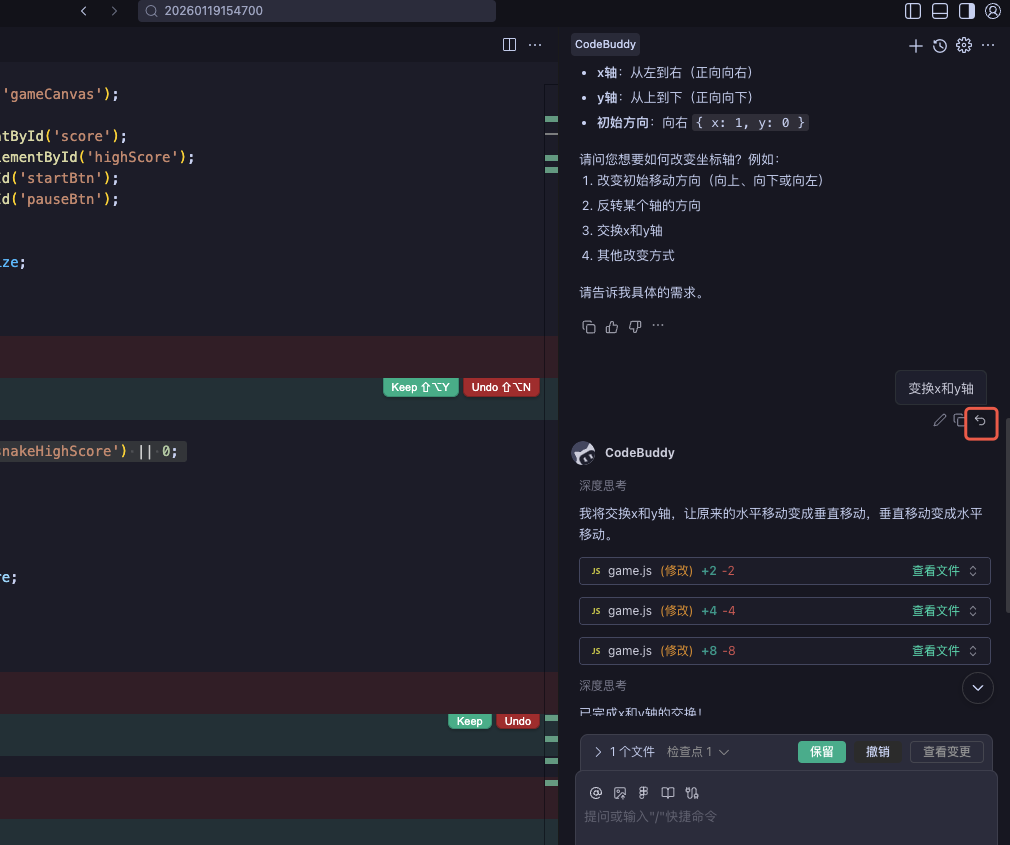Viewport: 1010px width, 845px height.
Task: Click 'Undo ⇧⌥N' in the code diff
Action: [500, 387]
